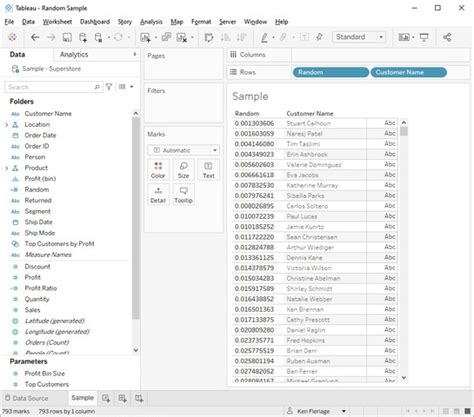Open the Format menu
The width and height of the screenshot is (474, 417).
201,22
